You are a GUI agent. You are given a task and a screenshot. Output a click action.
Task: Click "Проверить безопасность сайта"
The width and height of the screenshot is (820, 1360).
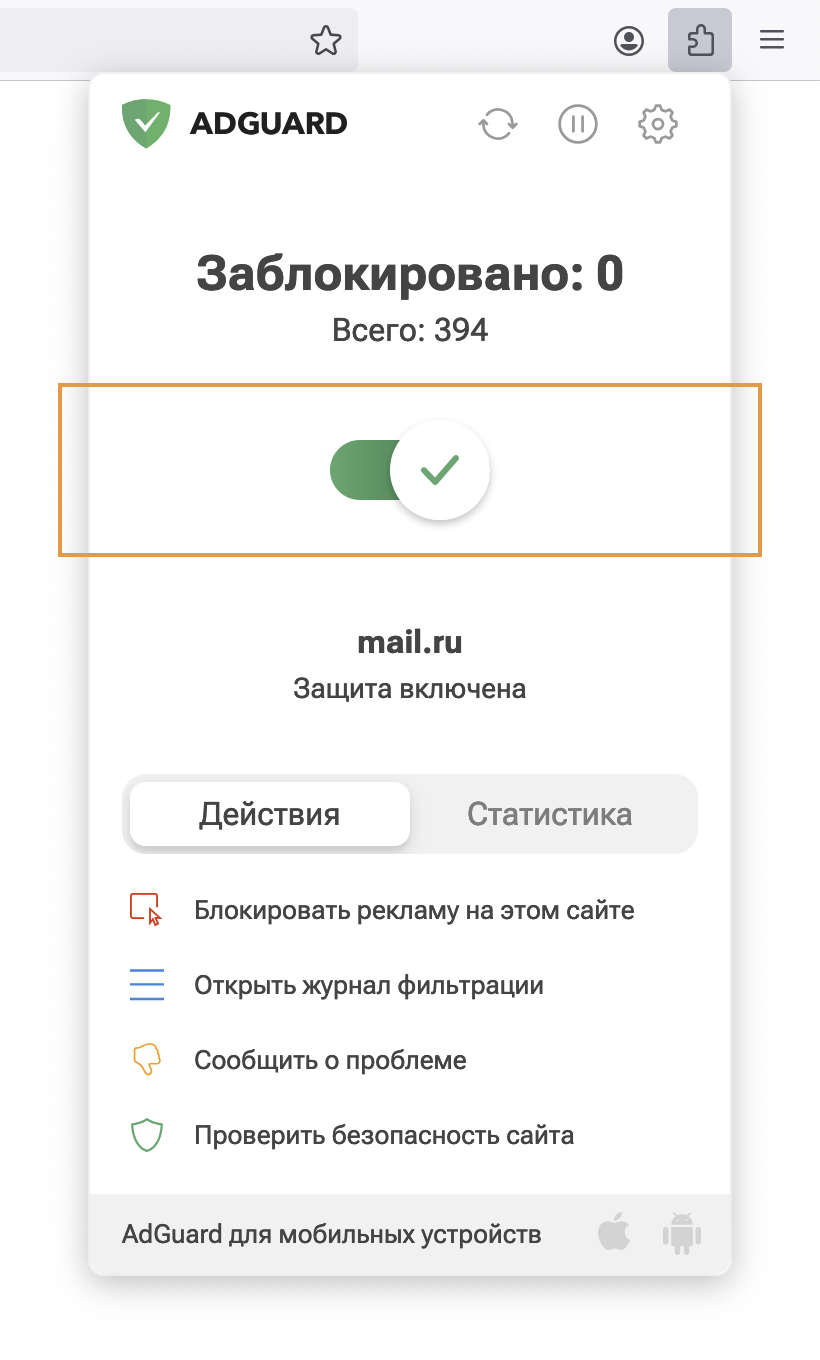(x=384, y=1136)
